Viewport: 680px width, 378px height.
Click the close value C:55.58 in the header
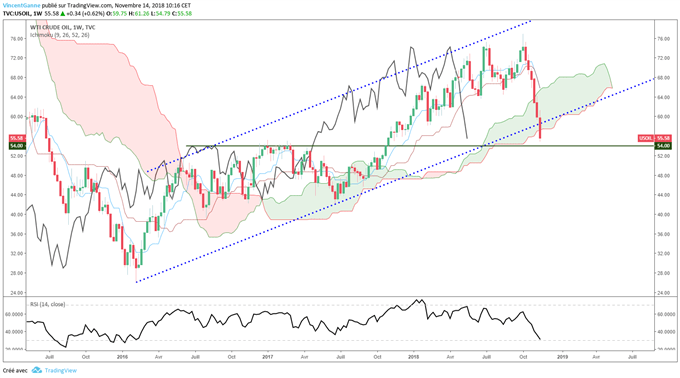tap(182, 13)
